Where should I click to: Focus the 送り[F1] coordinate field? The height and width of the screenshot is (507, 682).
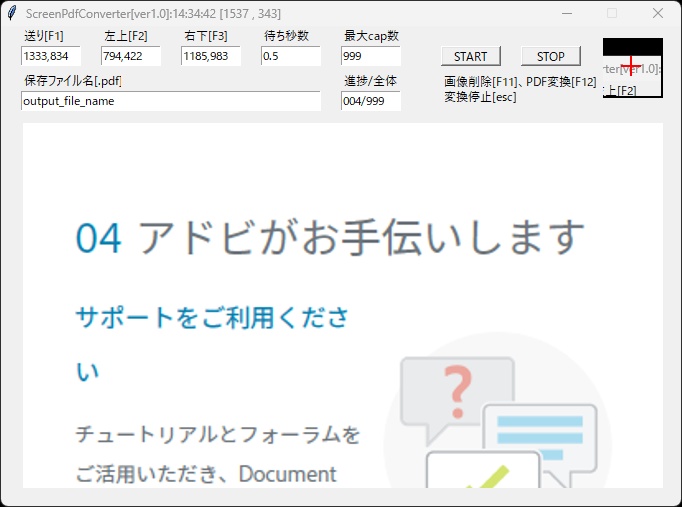click(x=50, y=56)
